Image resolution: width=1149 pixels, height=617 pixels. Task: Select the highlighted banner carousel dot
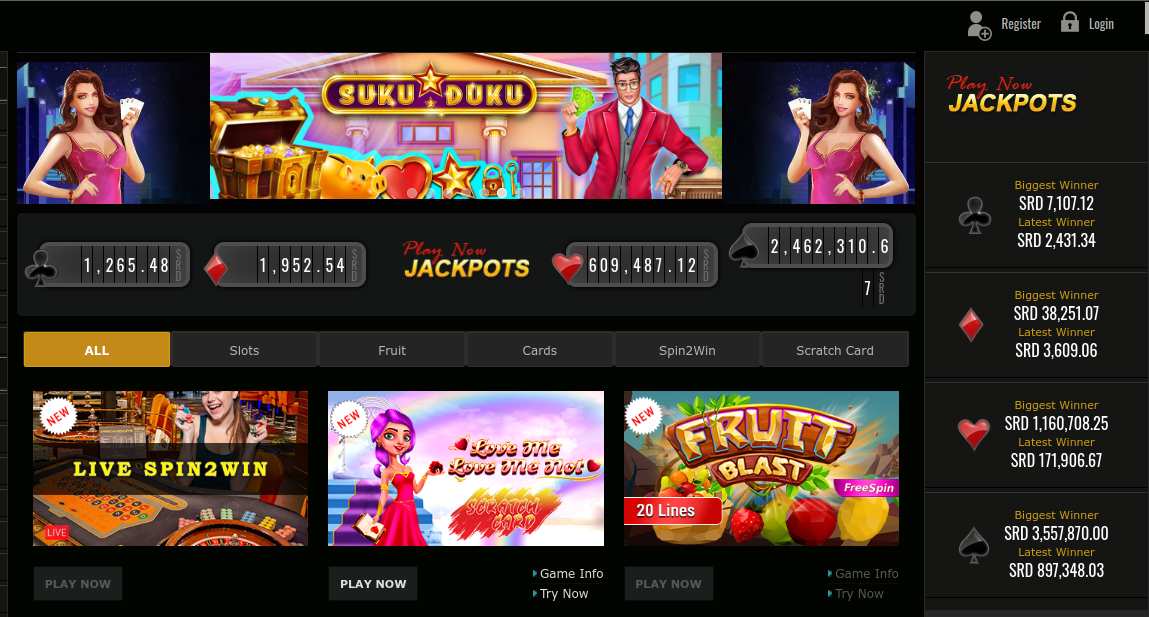tap(502, 193)
